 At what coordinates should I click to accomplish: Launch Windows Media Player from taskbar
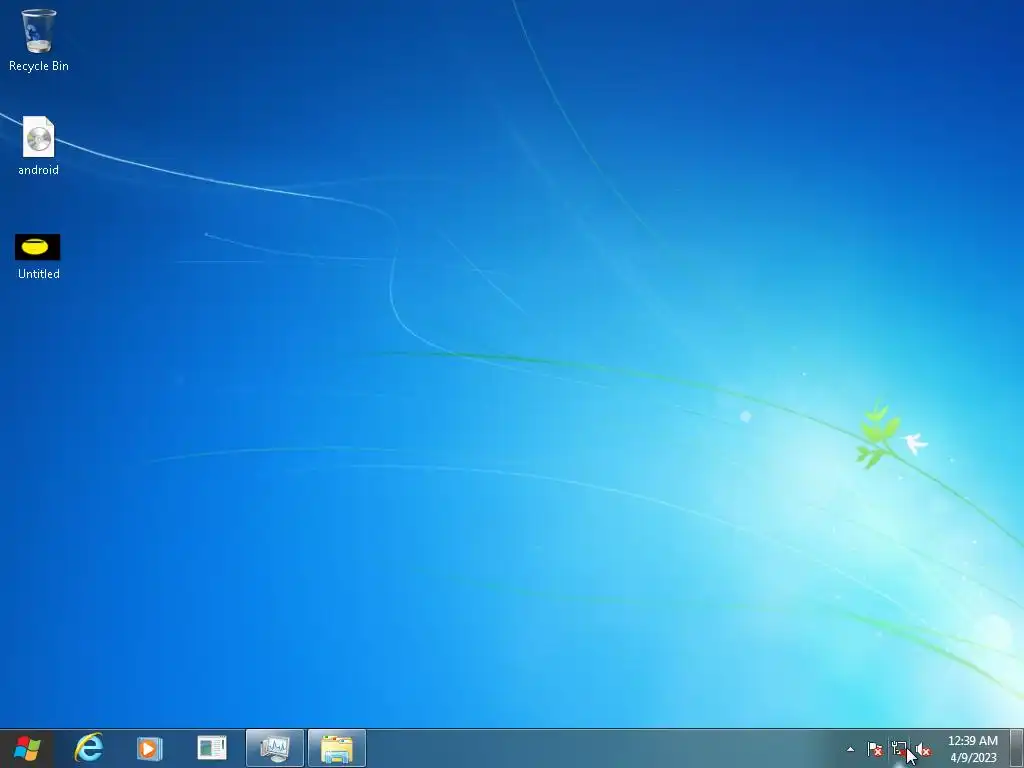[150, 748]
